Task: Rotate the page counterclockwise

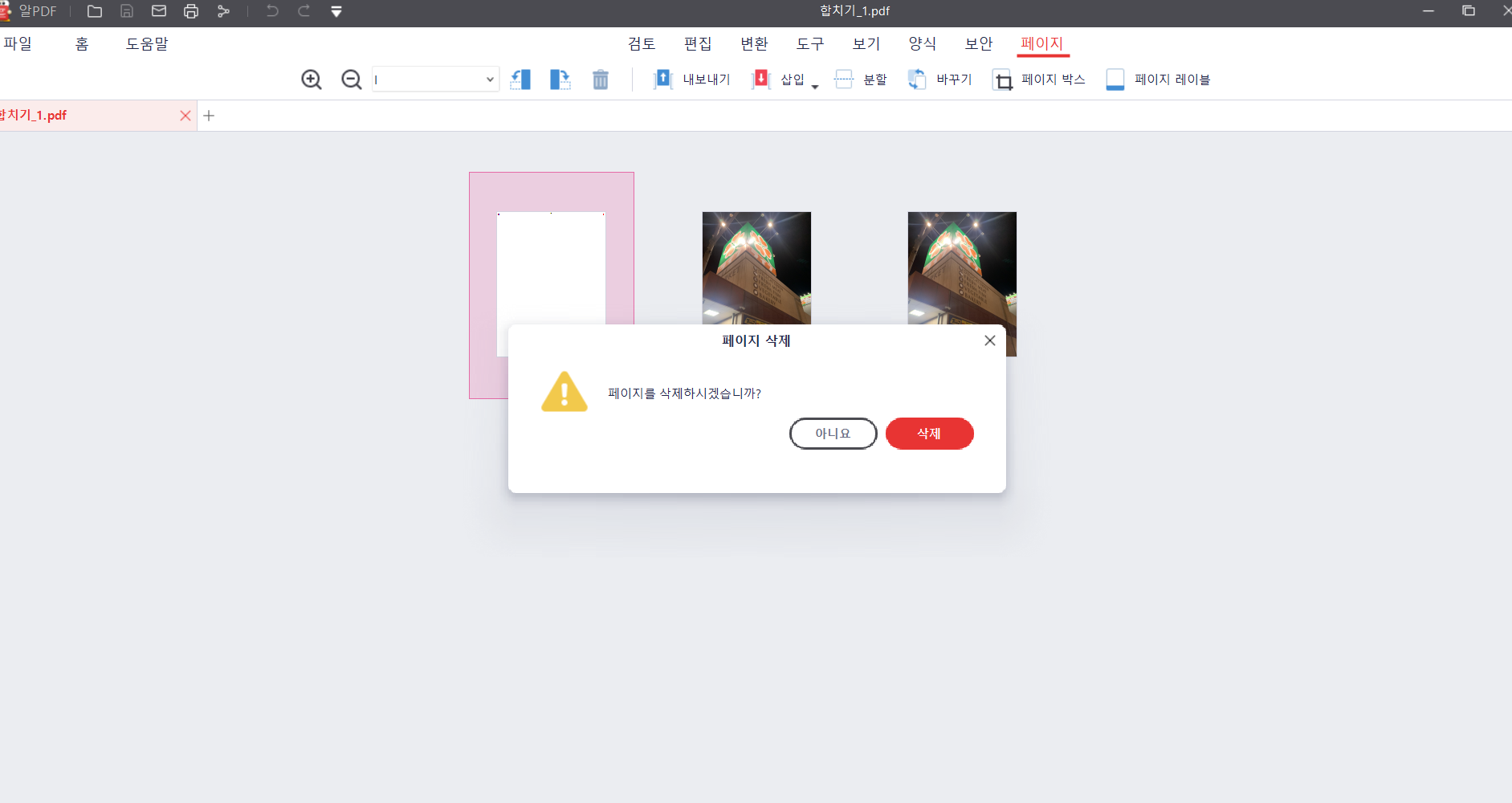Action: point(520,79)
